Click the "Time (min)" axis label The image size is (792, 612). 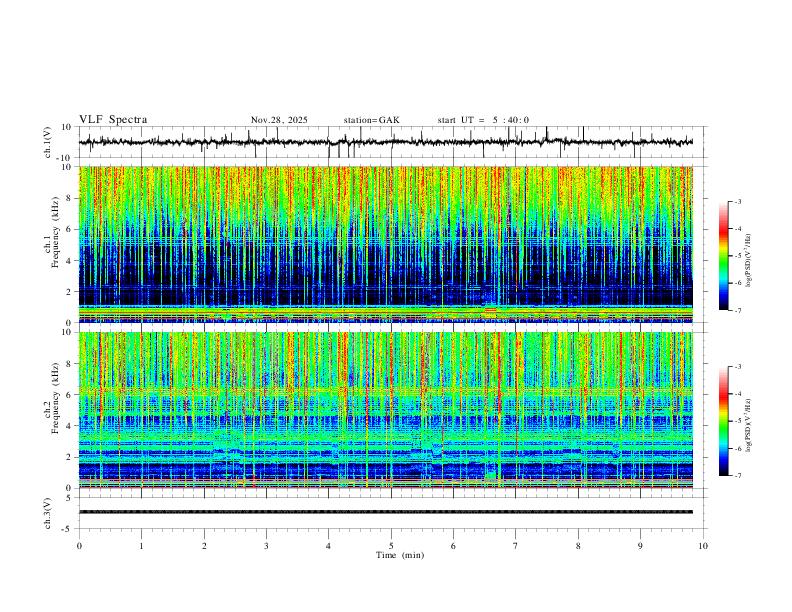coord(400,555)
